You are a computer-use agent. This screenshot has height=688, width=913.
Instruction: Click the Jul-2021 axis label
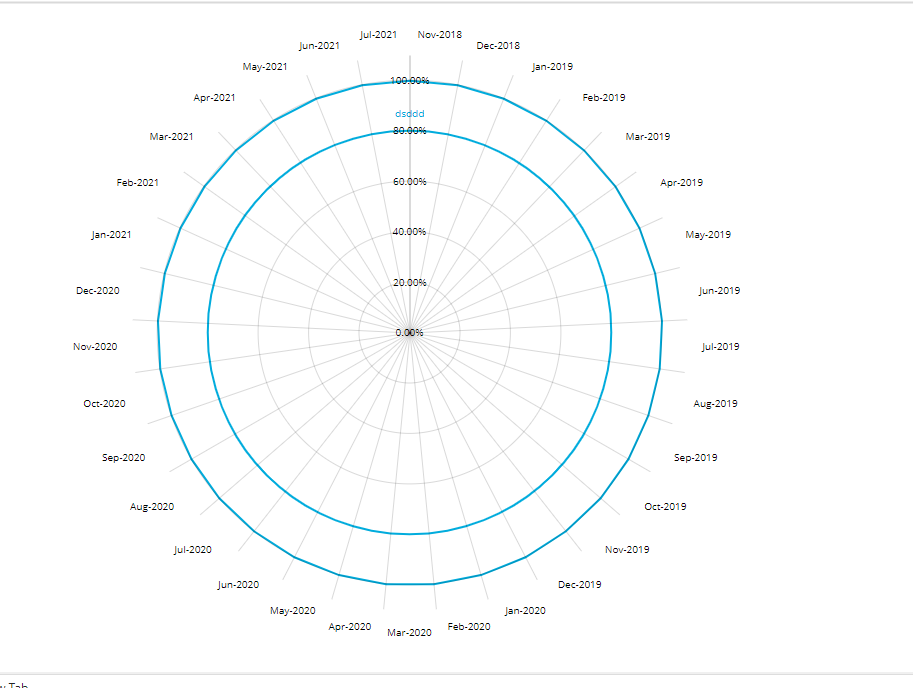pos(378,35)
